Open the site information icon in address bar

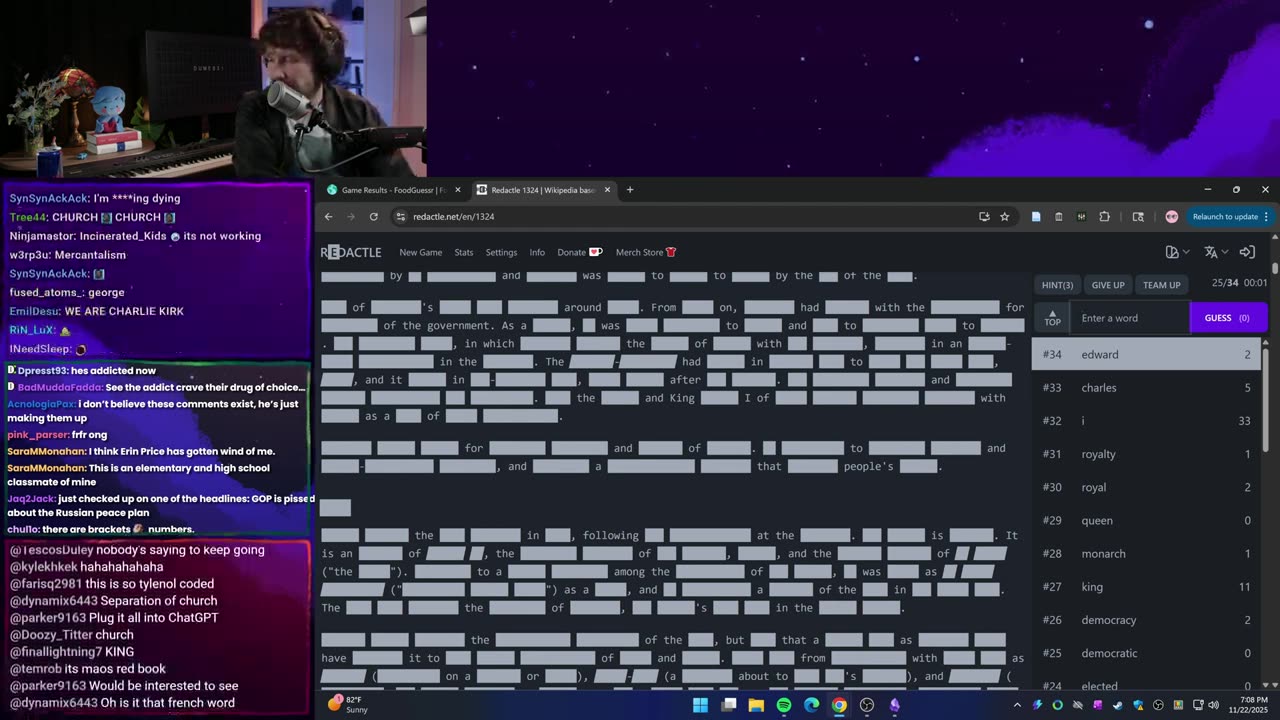coord(400,216)
